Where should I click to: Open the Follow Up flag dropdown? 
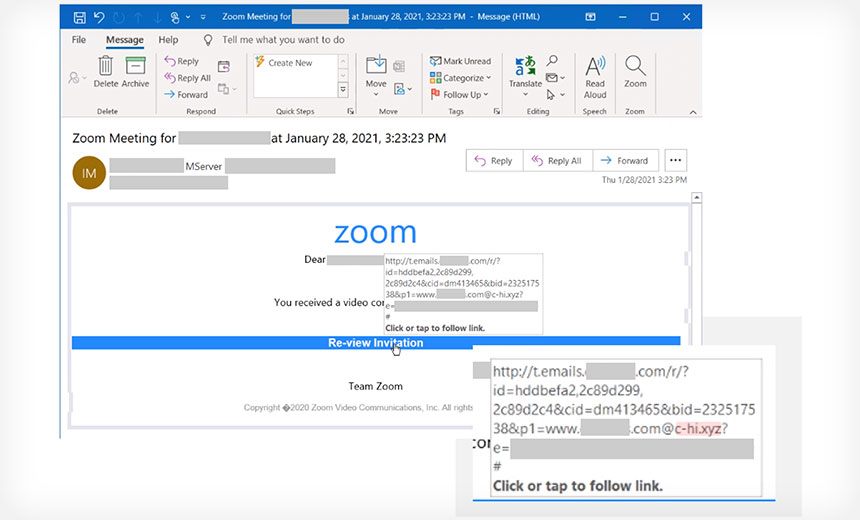[459, 94]
